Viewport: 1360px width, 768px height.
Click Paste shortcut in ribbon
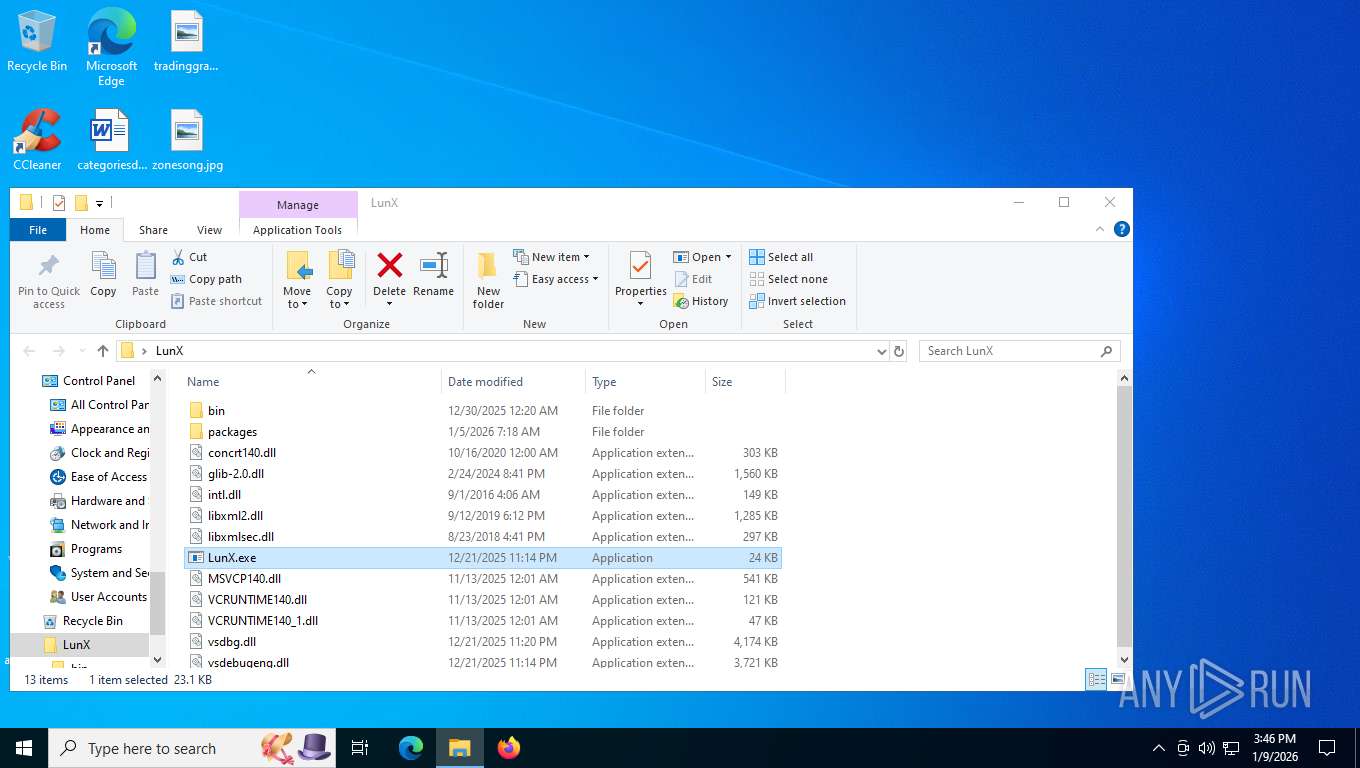click(216, 301)
